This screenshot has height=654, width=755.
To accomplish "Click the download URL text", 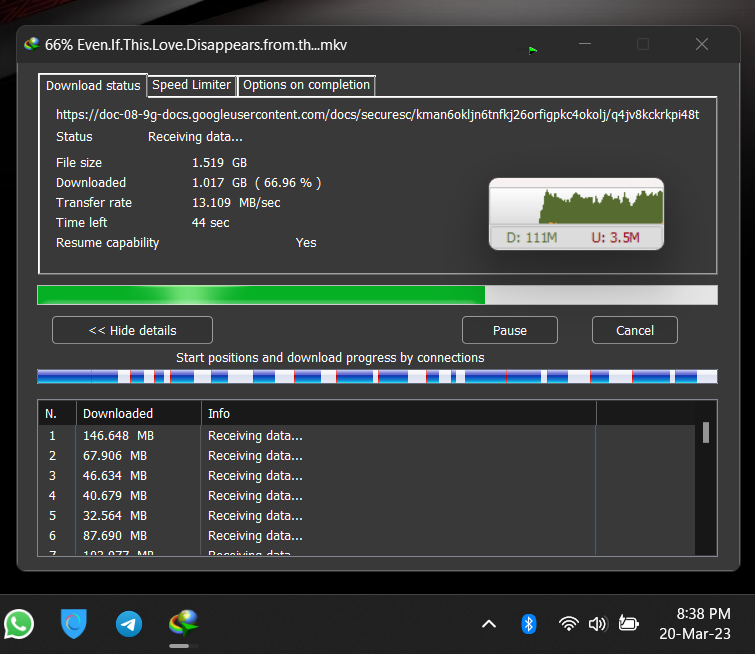I will pos(378,115).
